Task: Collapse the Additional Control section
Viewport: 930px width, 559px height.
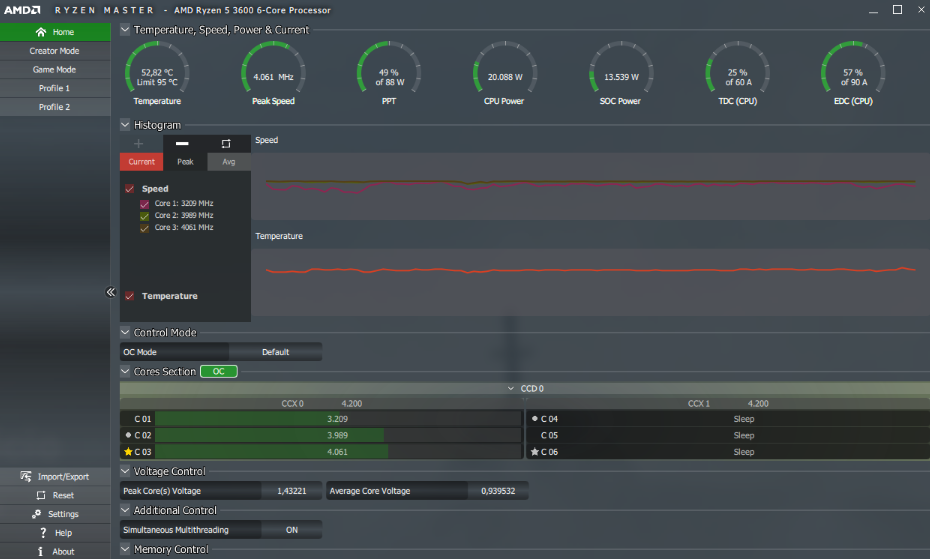Action: click(x=125, y=510)
